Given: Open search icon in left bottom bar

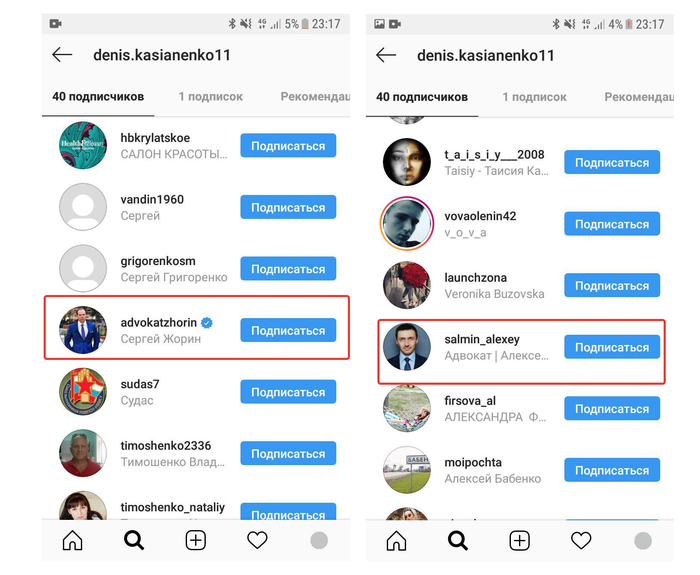Looking at the screenshot, I should pyautogui.click(x=134, y=541).
